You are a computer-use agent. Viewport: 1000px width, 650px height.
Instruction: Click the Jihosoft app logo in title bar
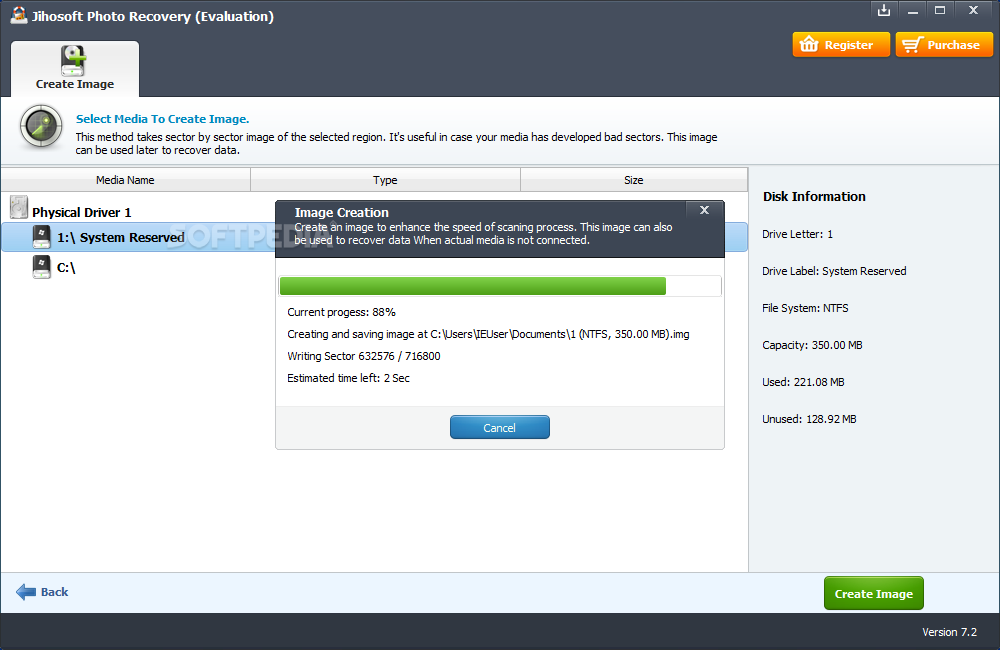[18, 15]
